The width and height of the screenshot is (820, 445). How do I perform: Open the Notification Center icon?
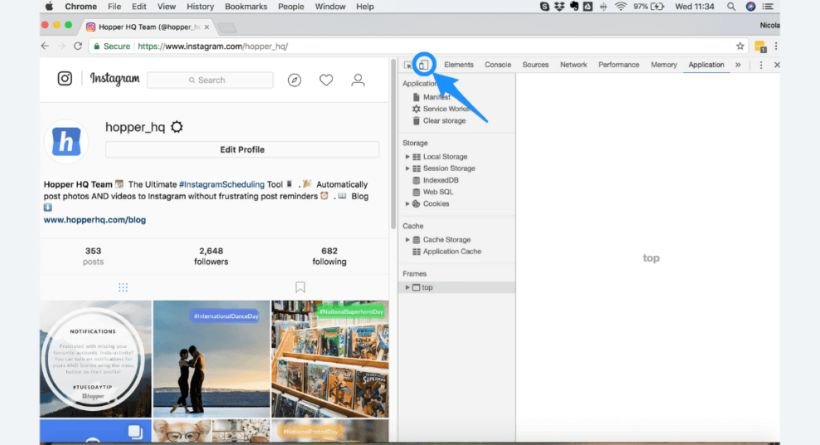768,7
